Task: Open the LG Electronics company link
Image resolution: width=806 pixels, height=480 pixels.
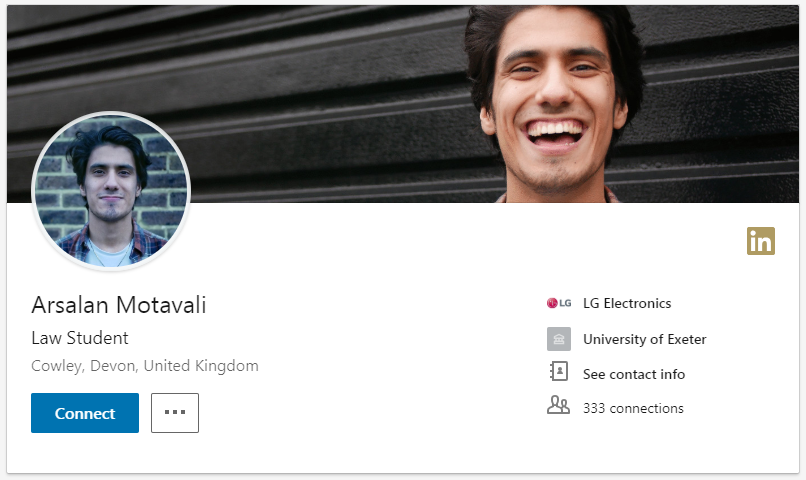Action: point(627,303)
